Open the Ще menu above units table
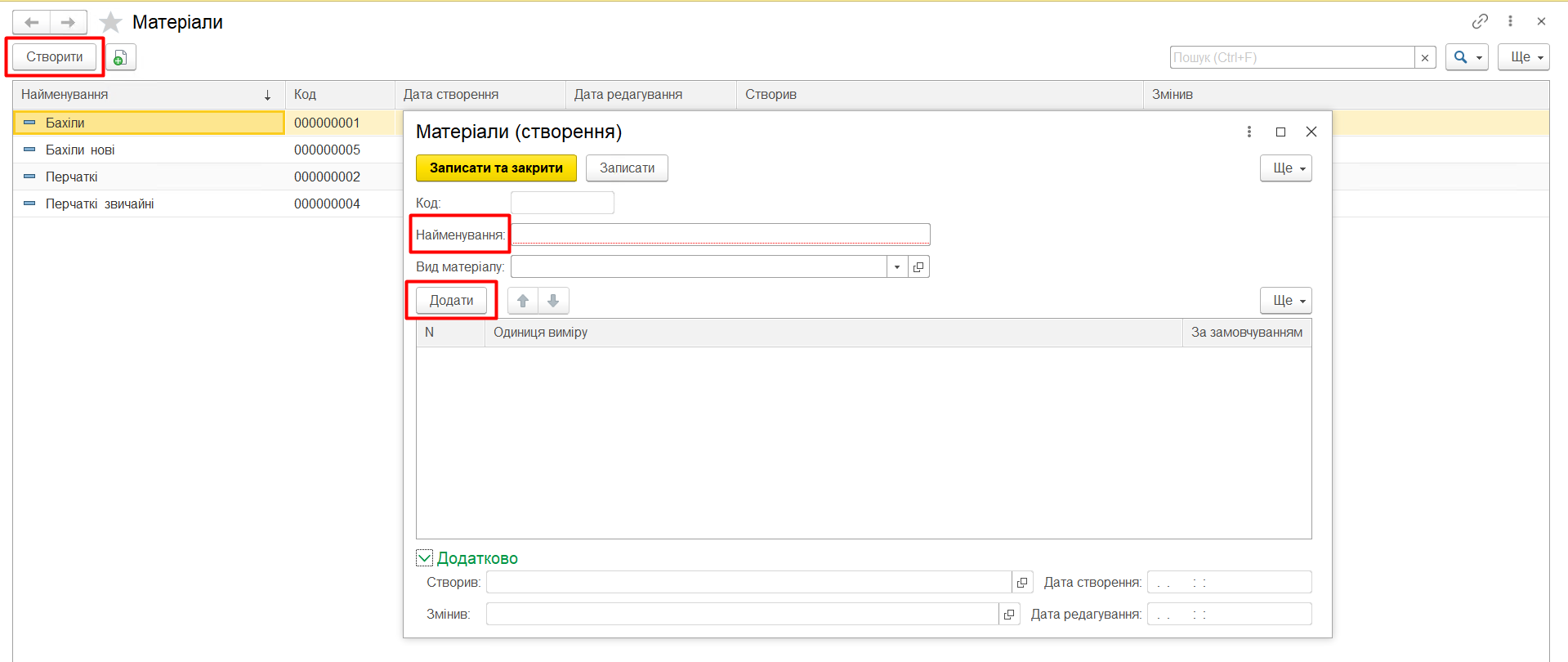1568x662 pixels. tap(1285, 301)
